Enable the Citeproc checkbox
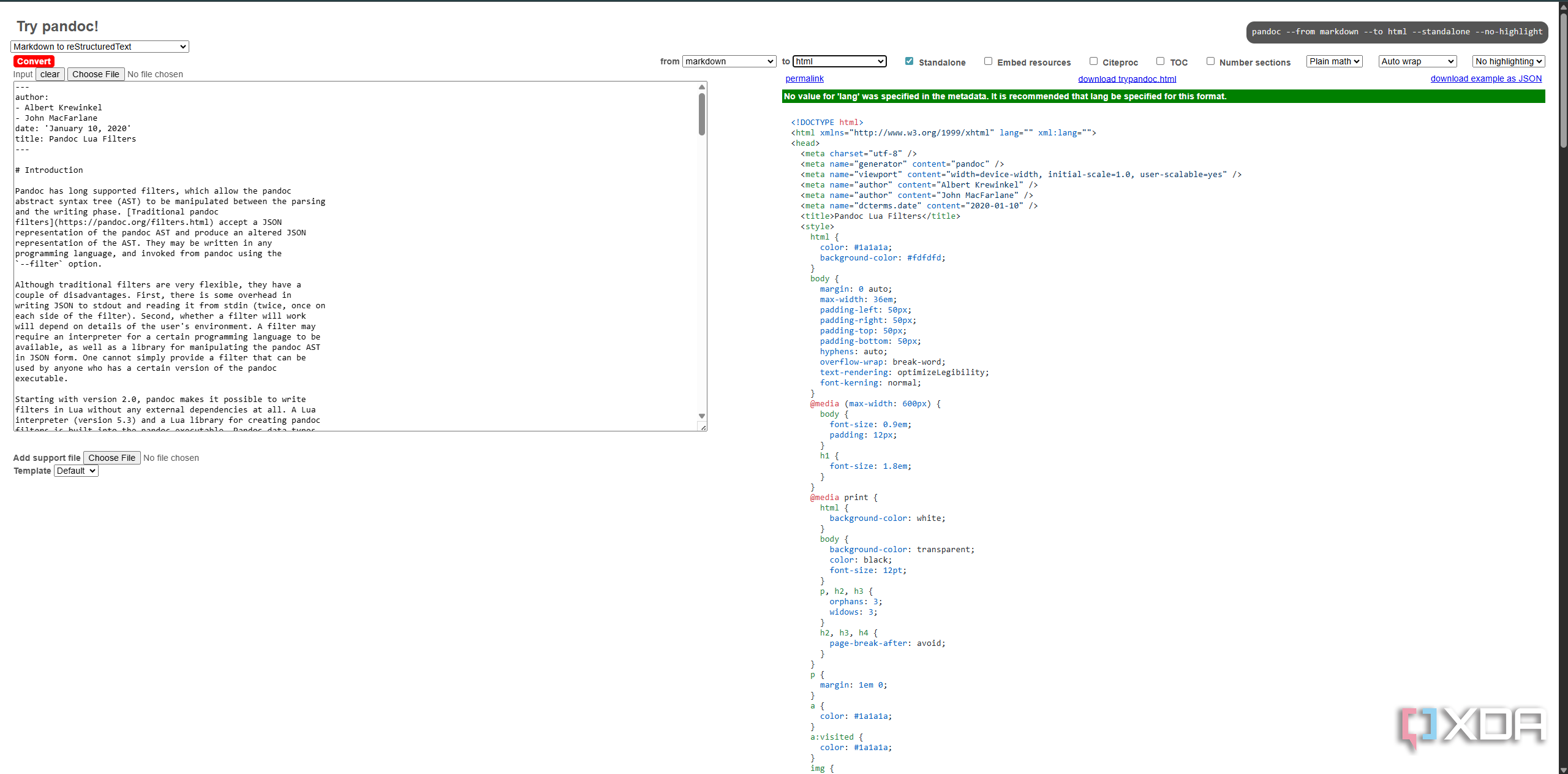 pyautogui.click(x=1093, y=61)
